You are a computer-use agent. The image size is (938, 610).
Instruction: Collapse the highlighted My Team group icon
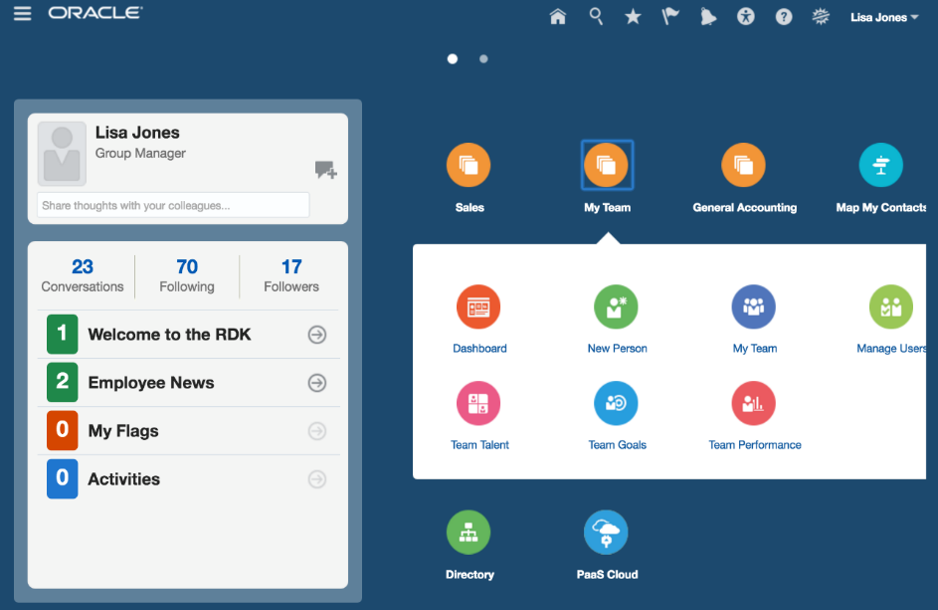point(607,165)
